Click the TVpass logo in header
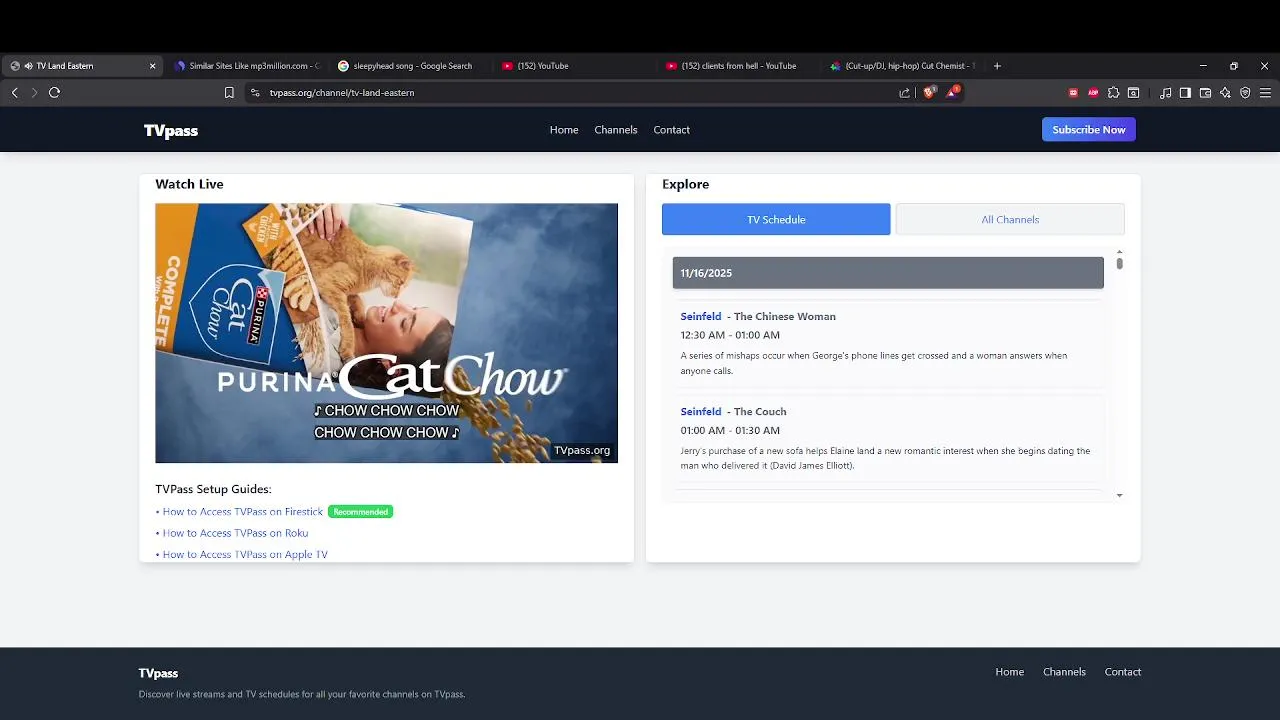 [x=171, y=130]
